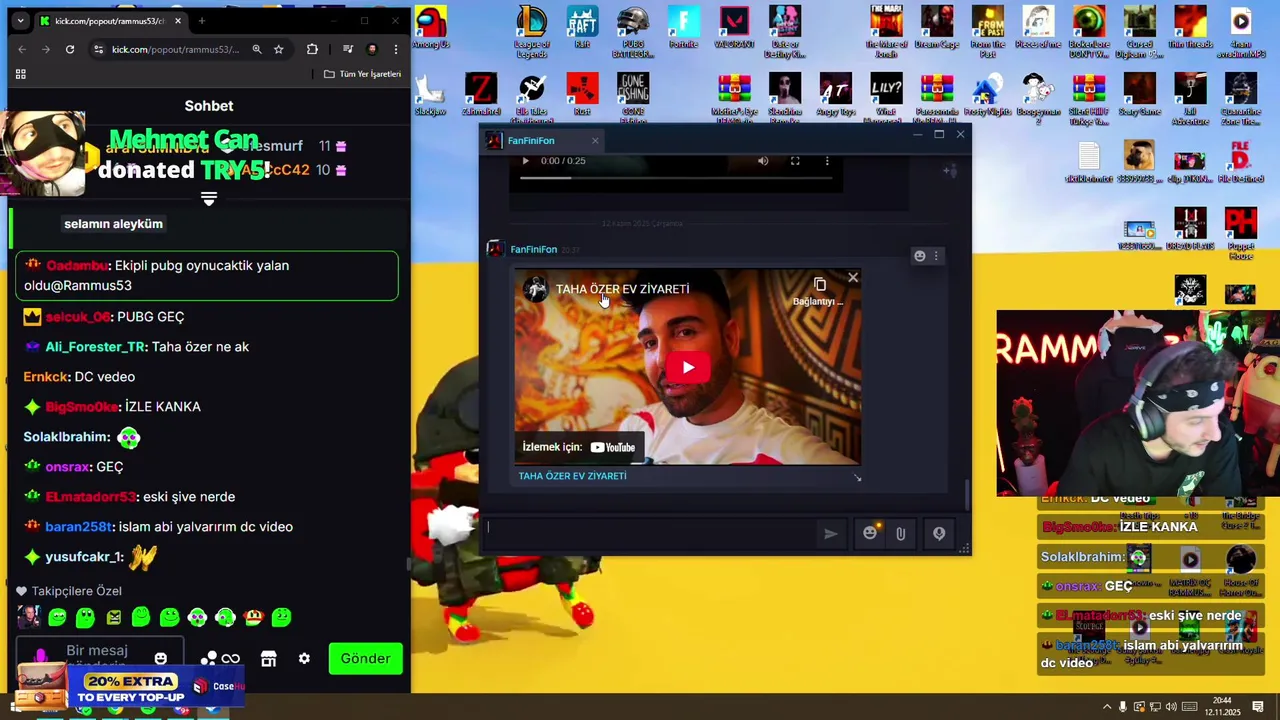The width and height of the screenshot is (1280, 720).
Task: Mute the audio clip volume icon
Action: [763, 161]
